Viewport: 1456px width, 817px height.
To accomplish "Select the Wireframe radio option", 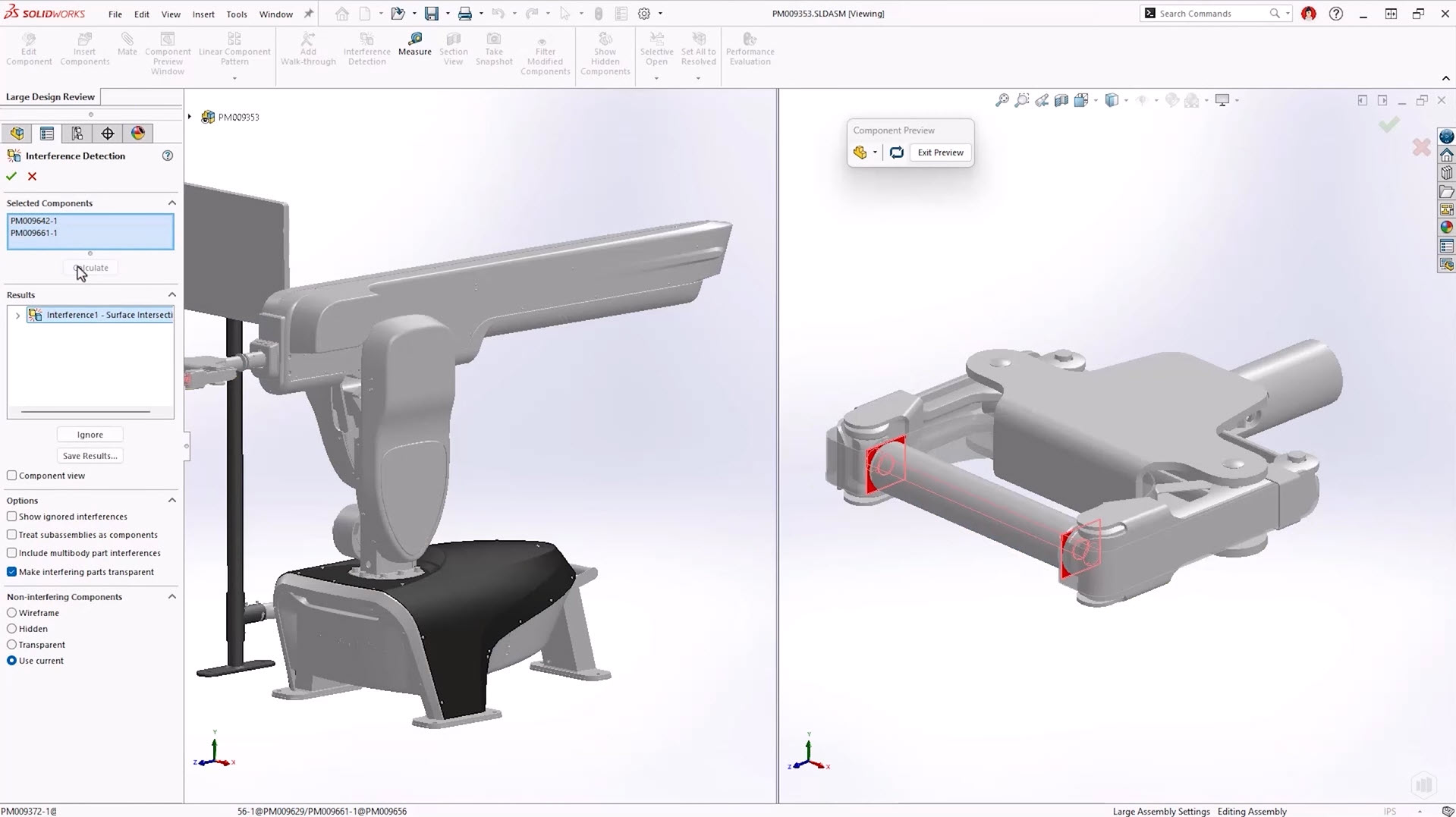I will click(12, 613).
